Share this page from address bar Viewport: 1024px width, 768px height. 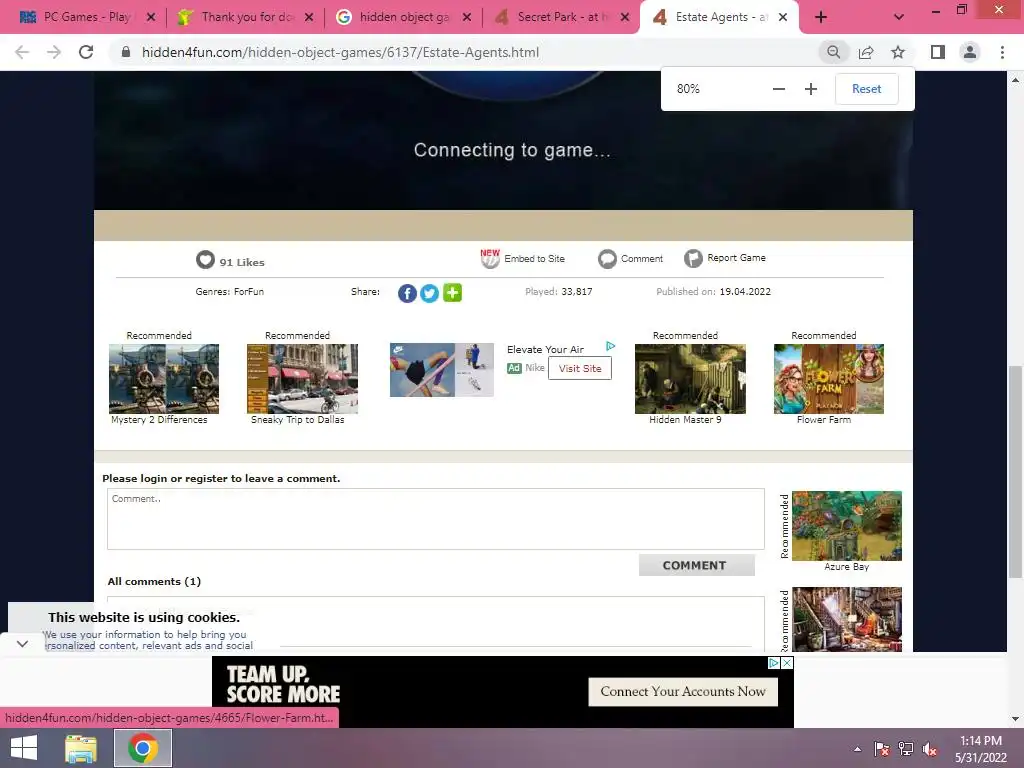click(866, 52)
